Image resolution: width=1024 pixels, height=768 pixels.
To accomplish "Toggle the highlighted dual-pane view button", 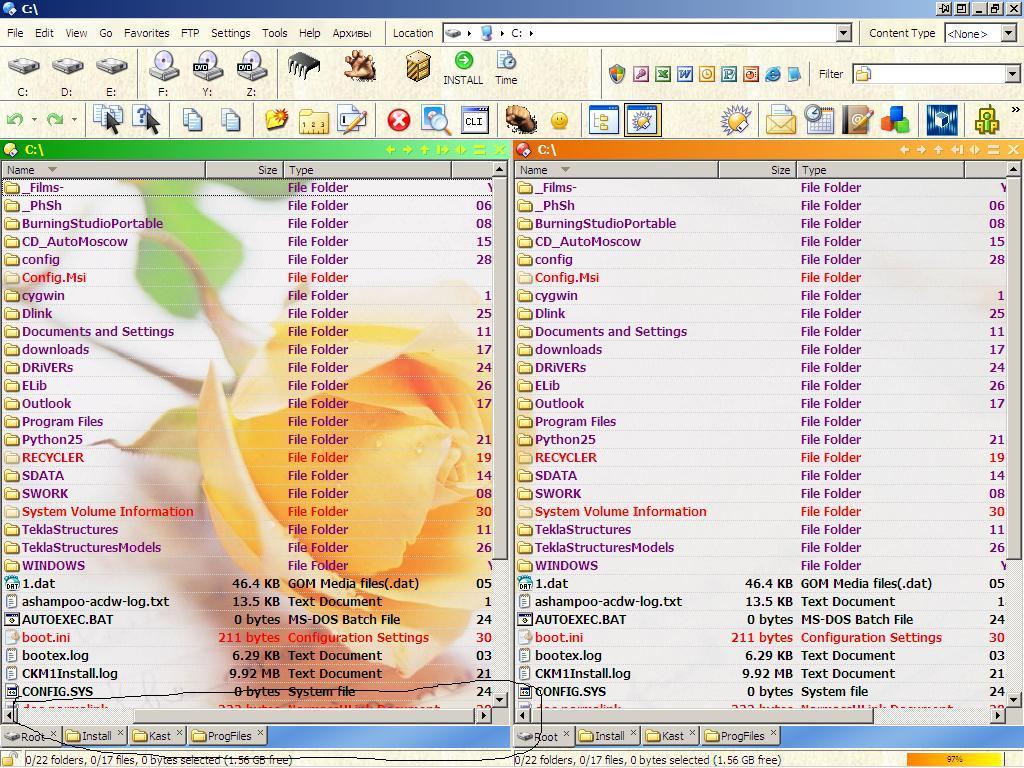I will (x=642, y=121).
